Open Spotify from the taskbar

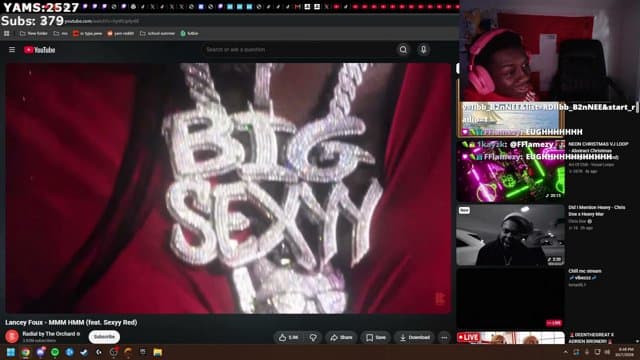pos(55,352)
